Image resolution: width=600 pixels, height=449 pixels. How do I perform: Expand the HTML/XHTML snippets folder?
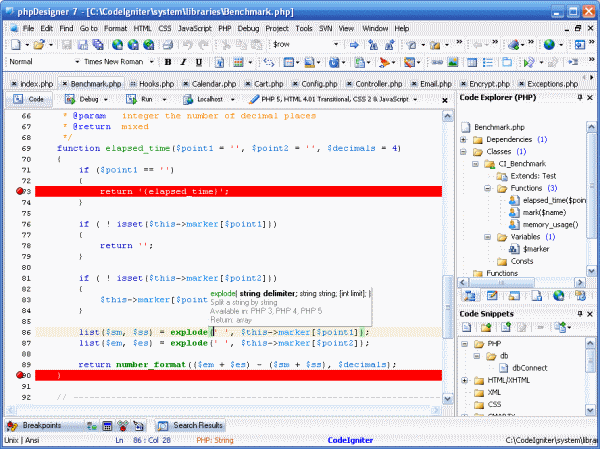465,380
